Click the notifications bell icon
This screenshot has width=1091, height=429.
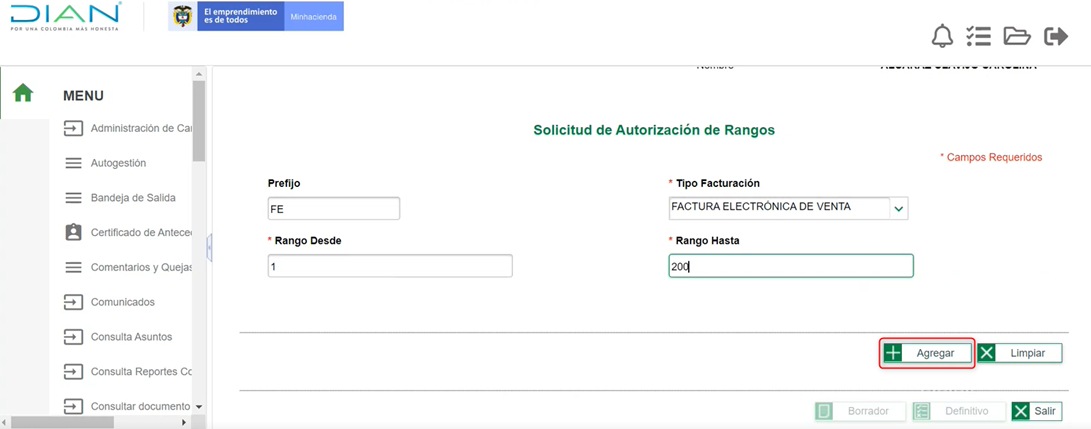point(942,37)
